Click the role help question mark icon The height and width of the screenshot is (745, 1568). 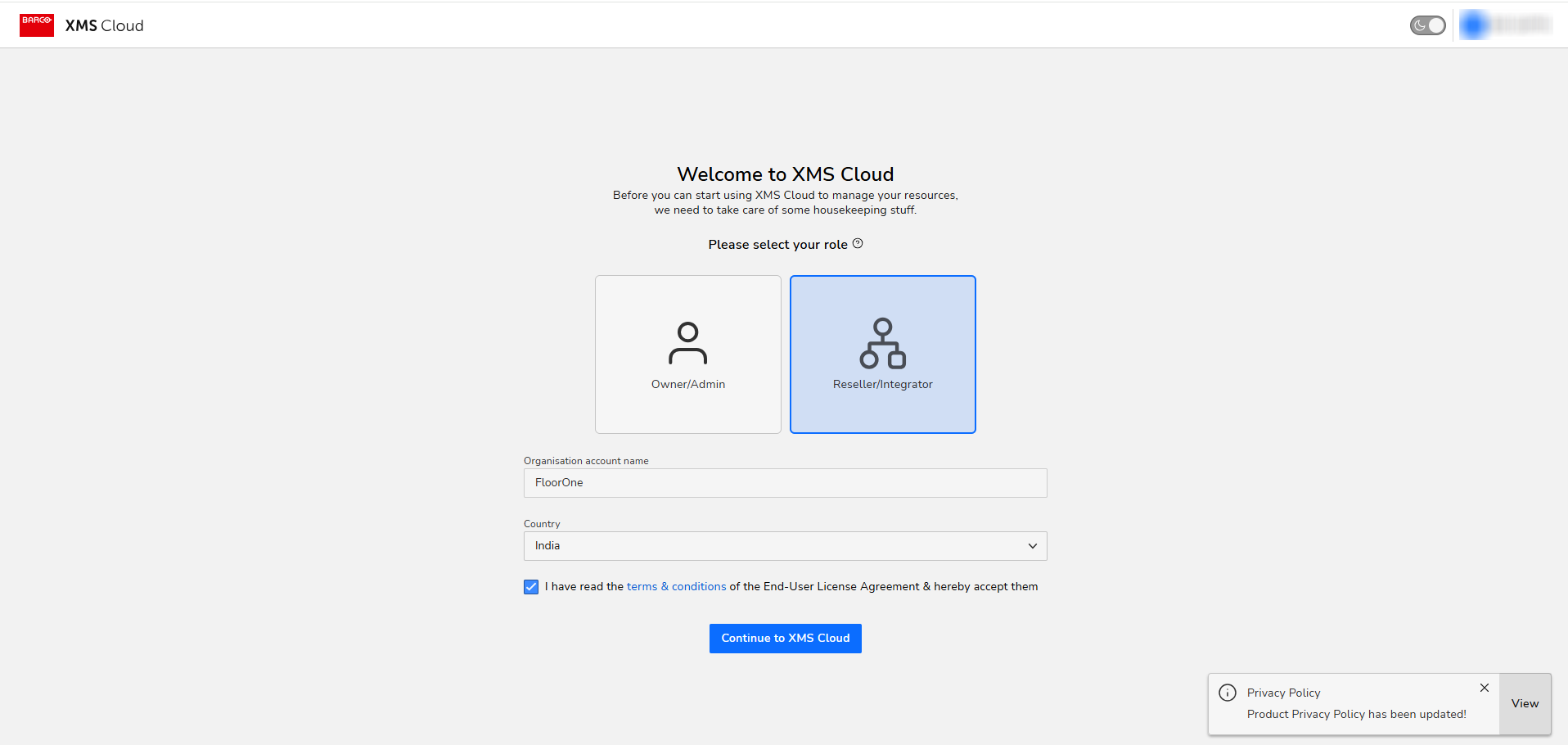858,243
